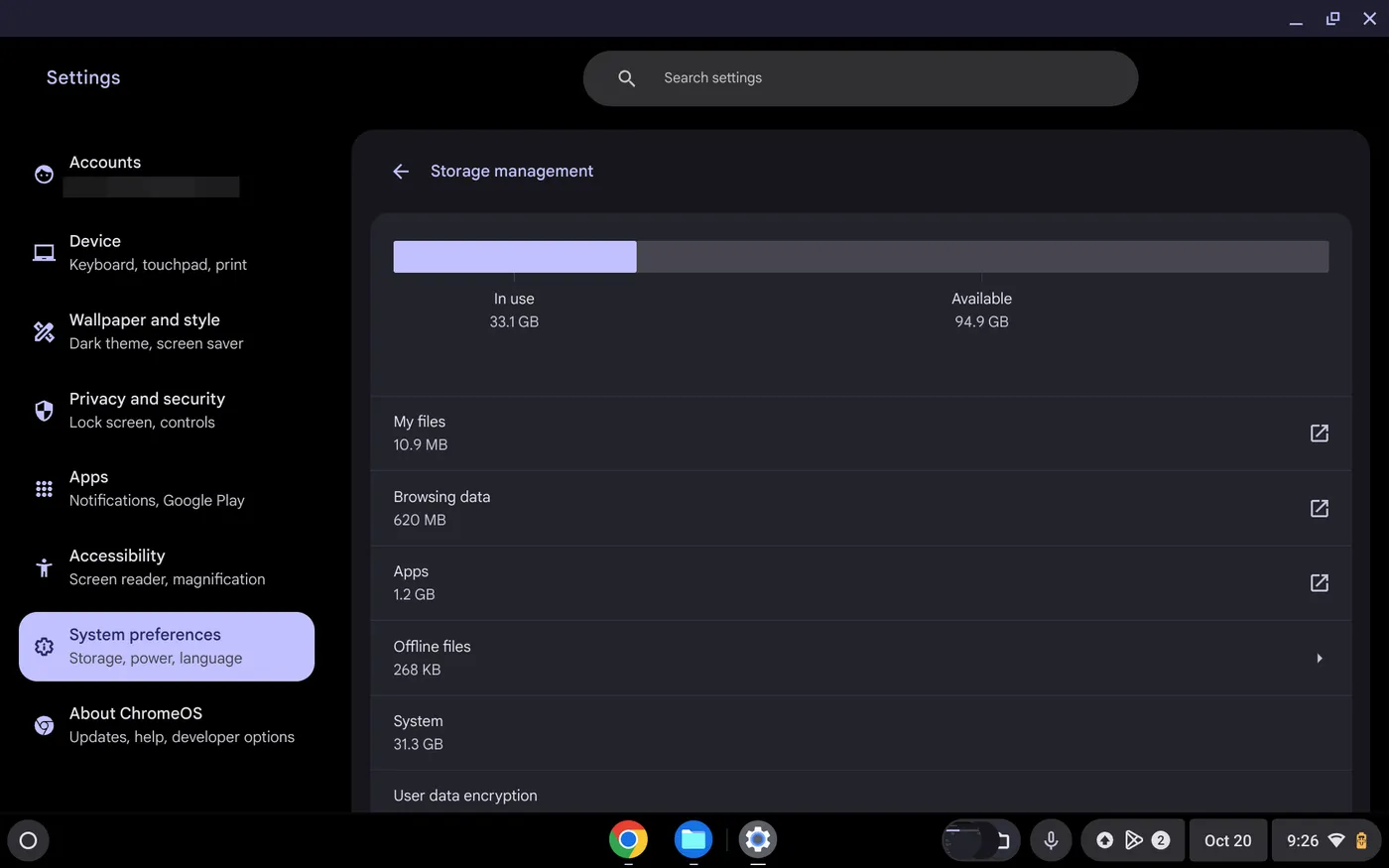Click the shelf window preview thumbnail

(x=980, y=840)
